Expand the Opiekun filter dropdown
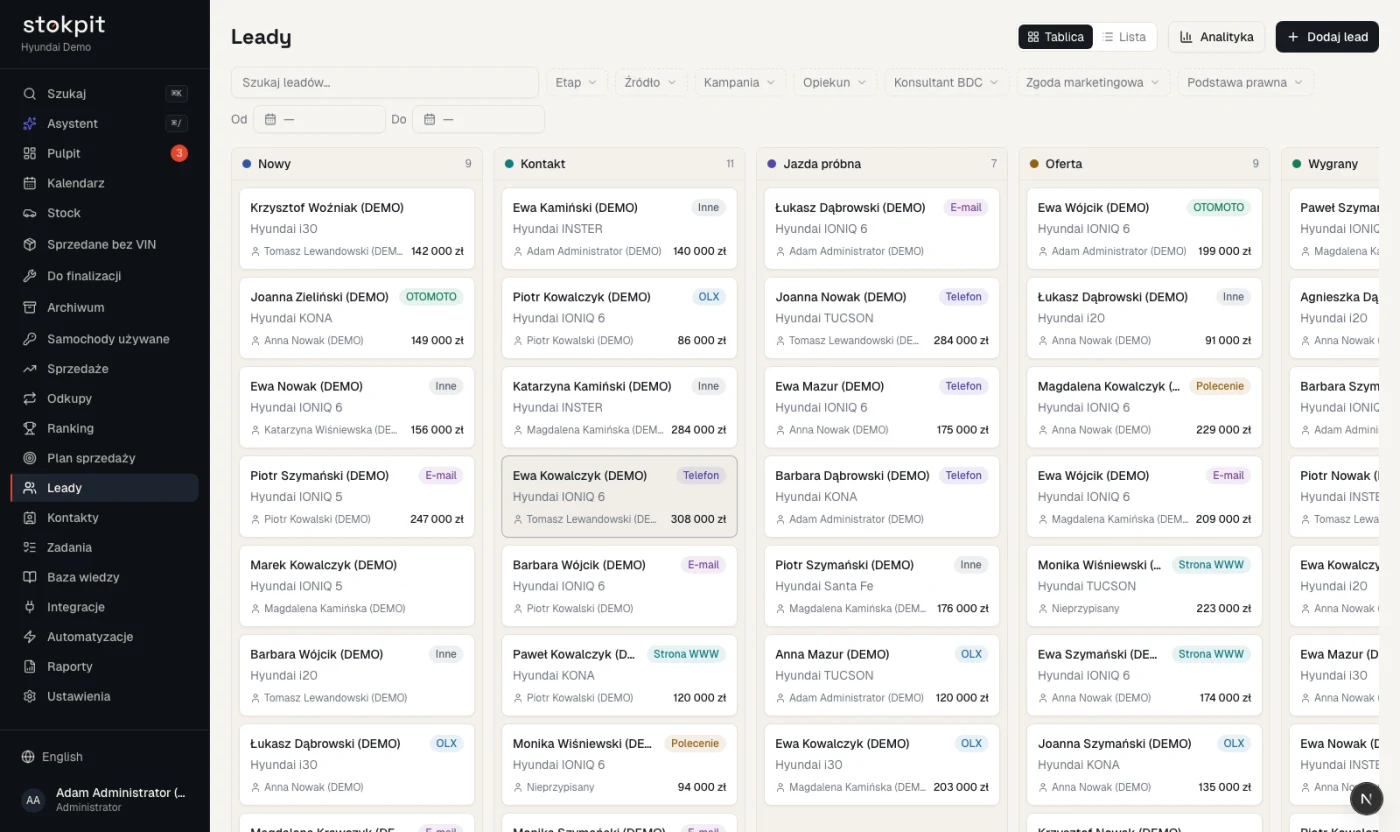The width and height of the screenshot is (1400, 832). coord(835,82)
